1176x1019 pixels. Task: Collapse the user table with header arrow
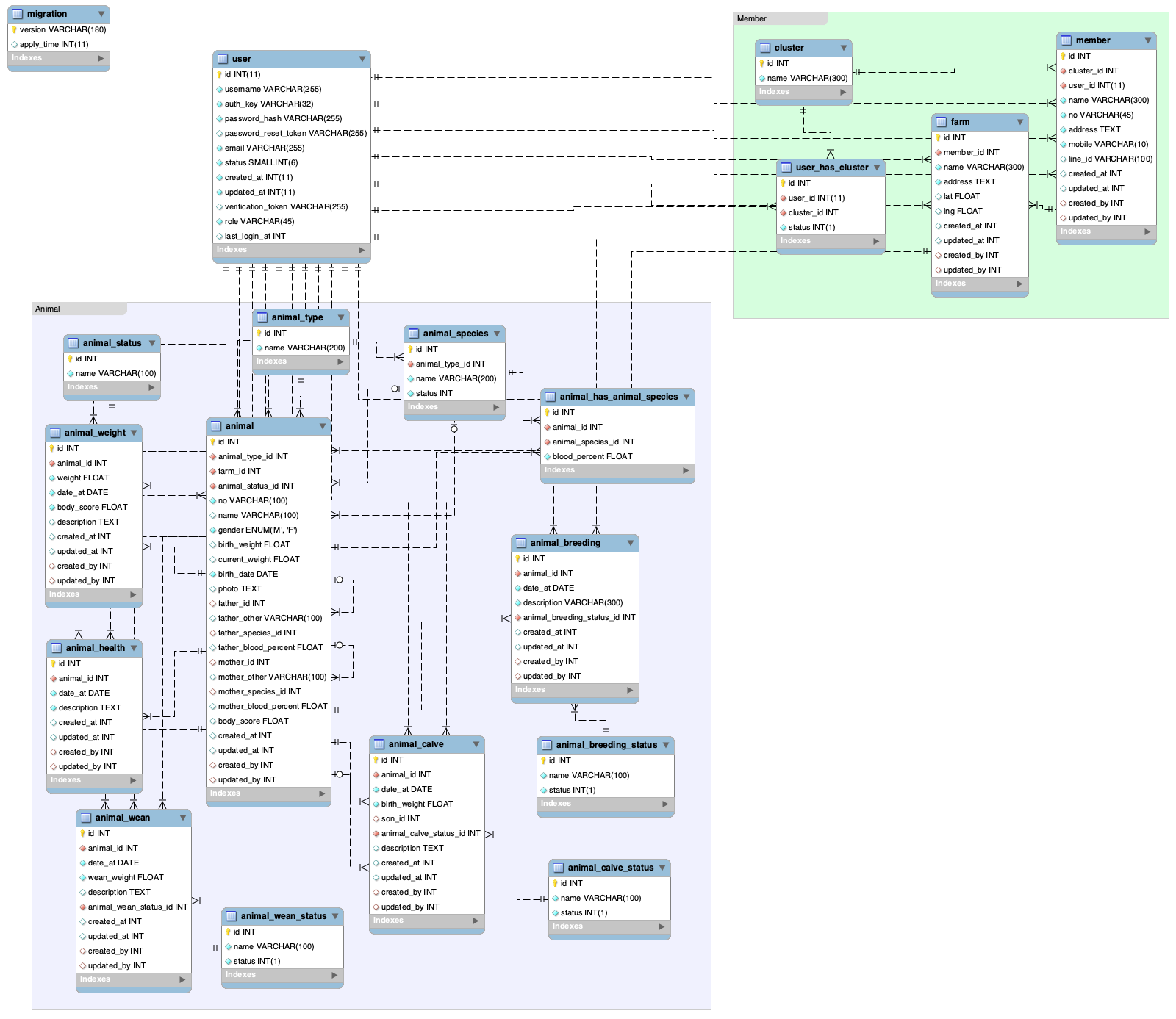click(x=362, y=59)
